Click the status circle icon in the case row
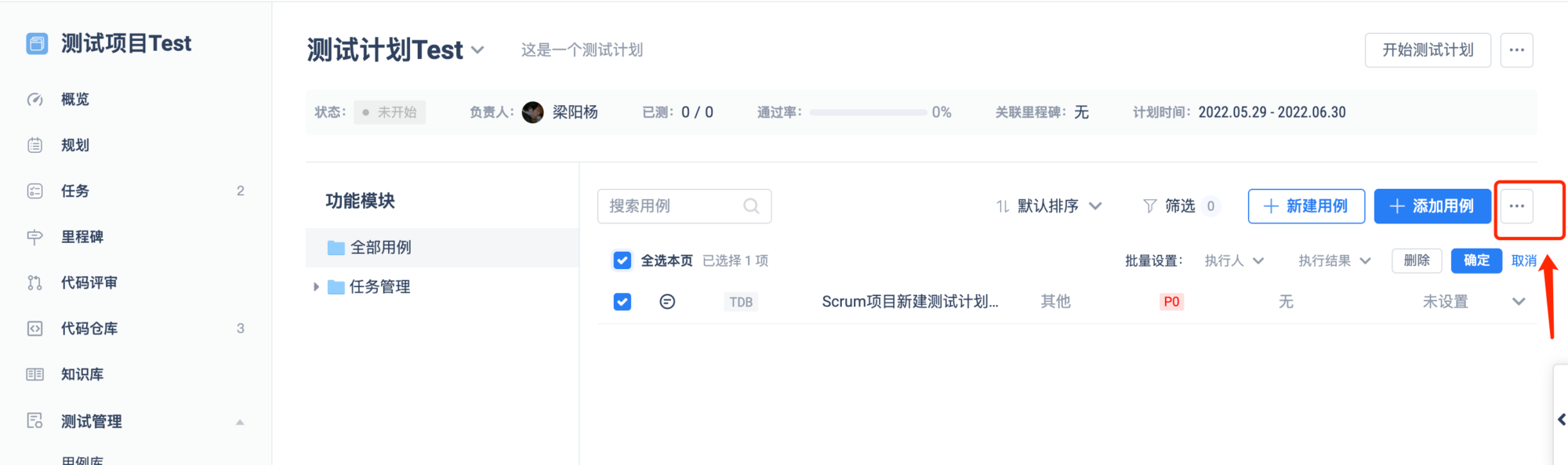Image resolution: width=1568 pixels, height=465 pixels. [x=667, y=302]
